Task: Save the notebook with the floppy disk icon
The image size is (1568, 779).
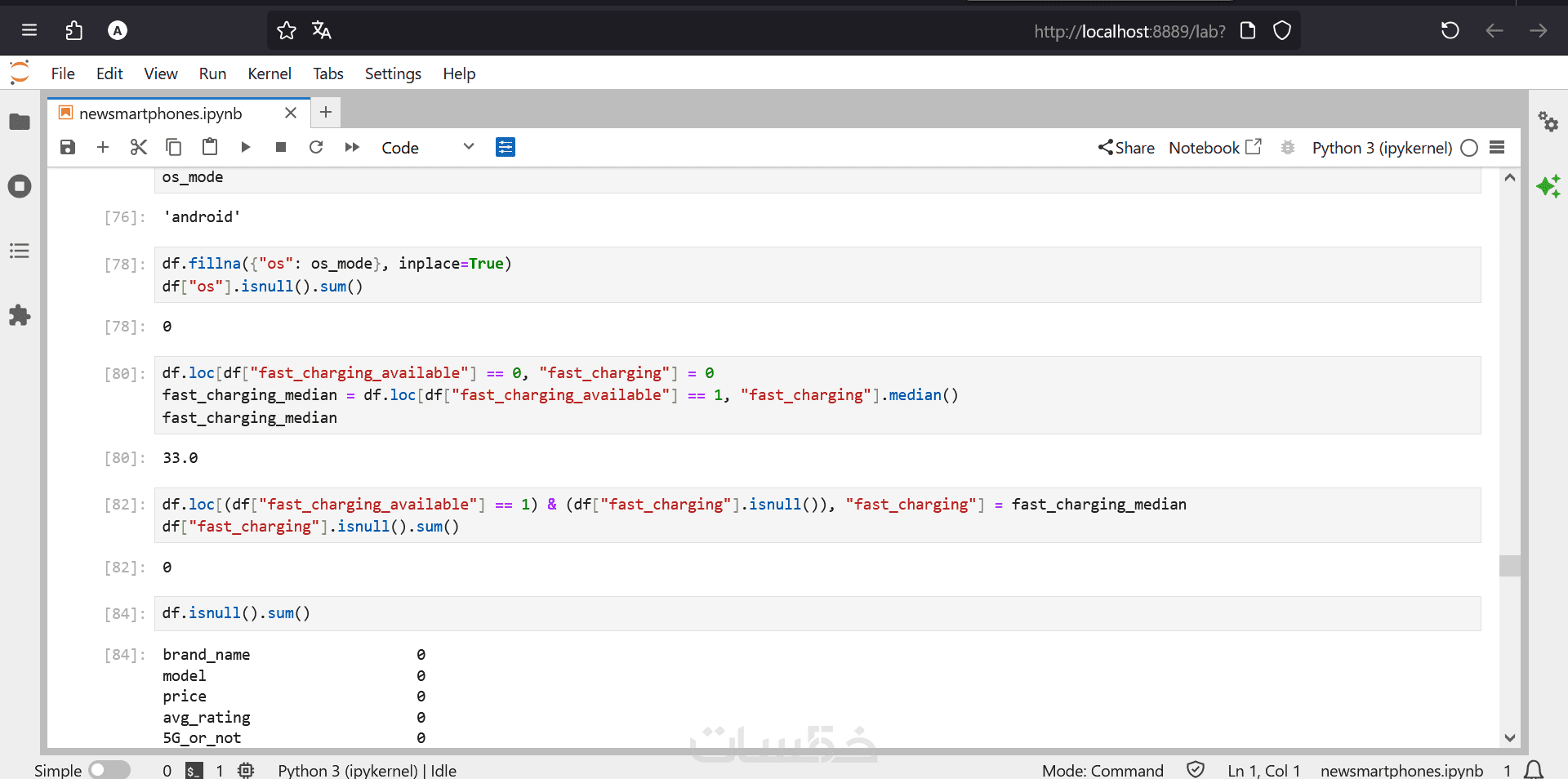Action: click(68, 147)
